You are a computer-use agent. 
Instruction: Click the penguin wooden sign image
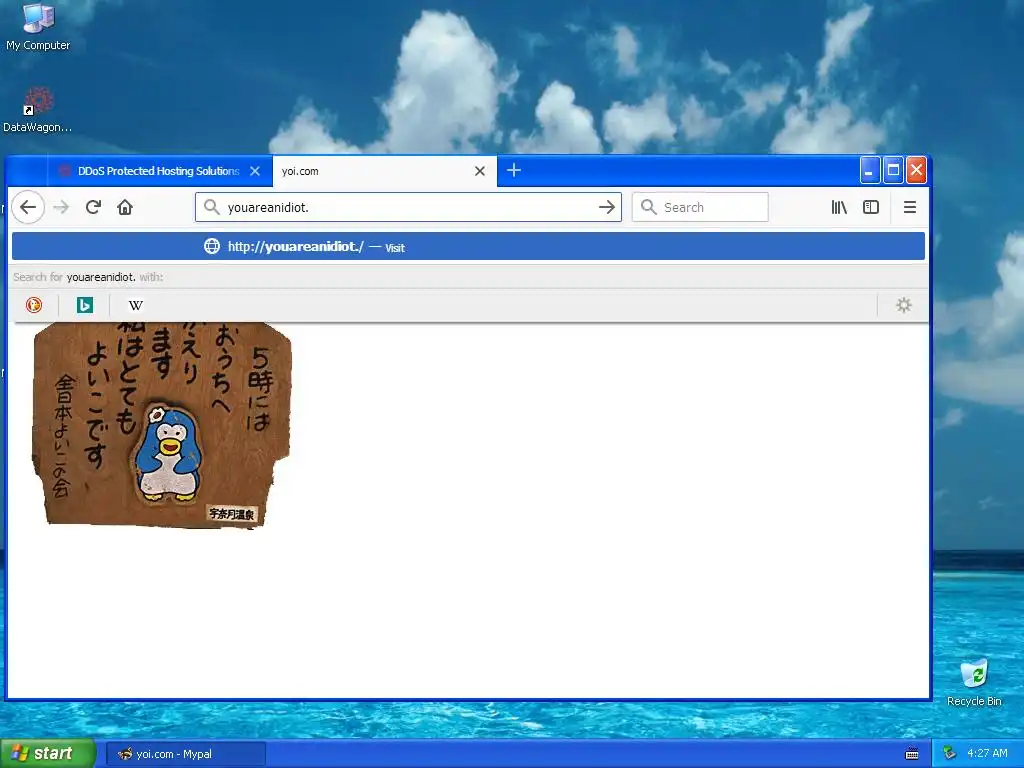(161, 424)
